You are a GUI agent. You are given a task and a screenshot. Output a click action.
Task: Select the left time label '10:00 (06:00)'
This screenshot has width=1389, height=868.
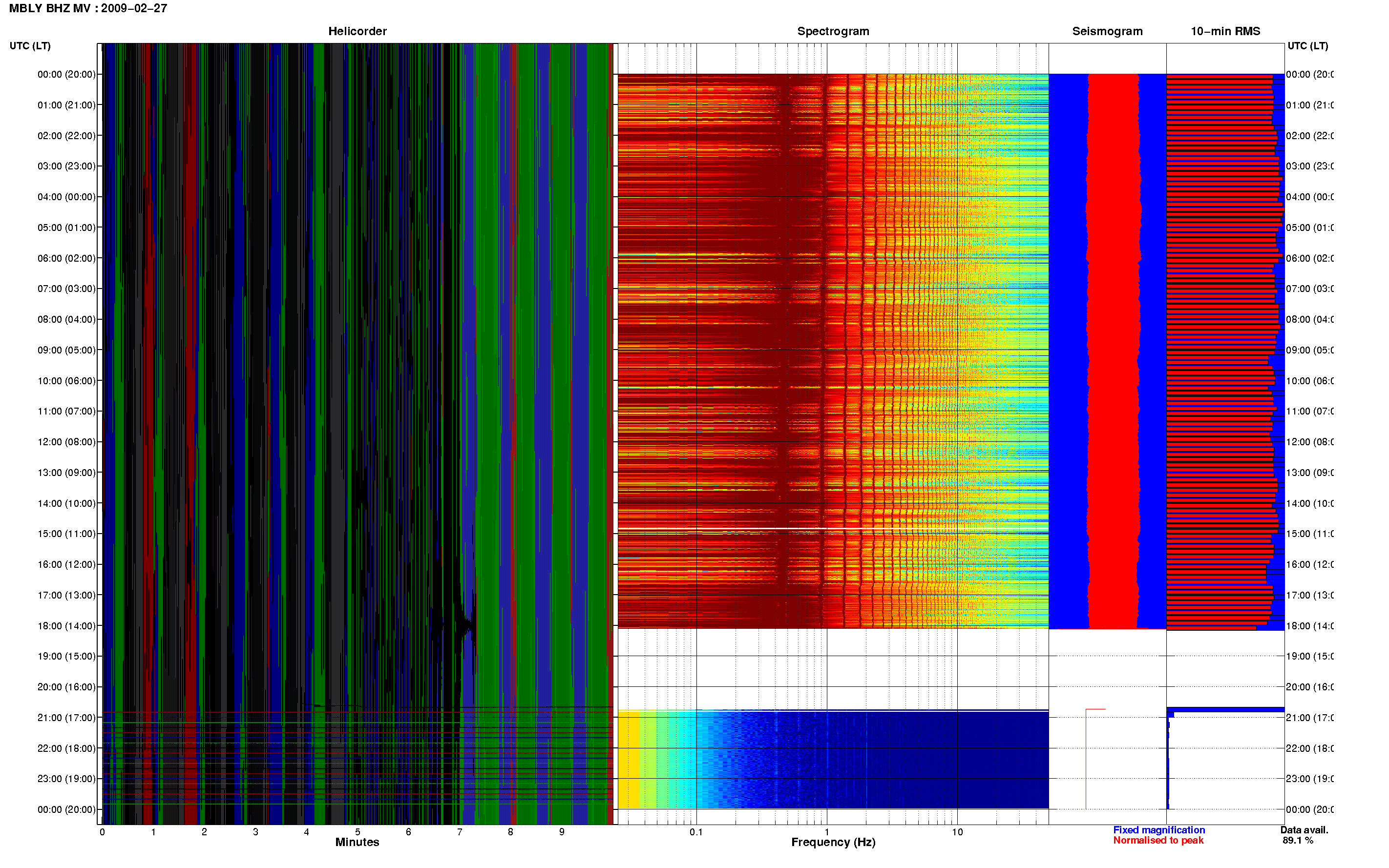click(66, 381)
